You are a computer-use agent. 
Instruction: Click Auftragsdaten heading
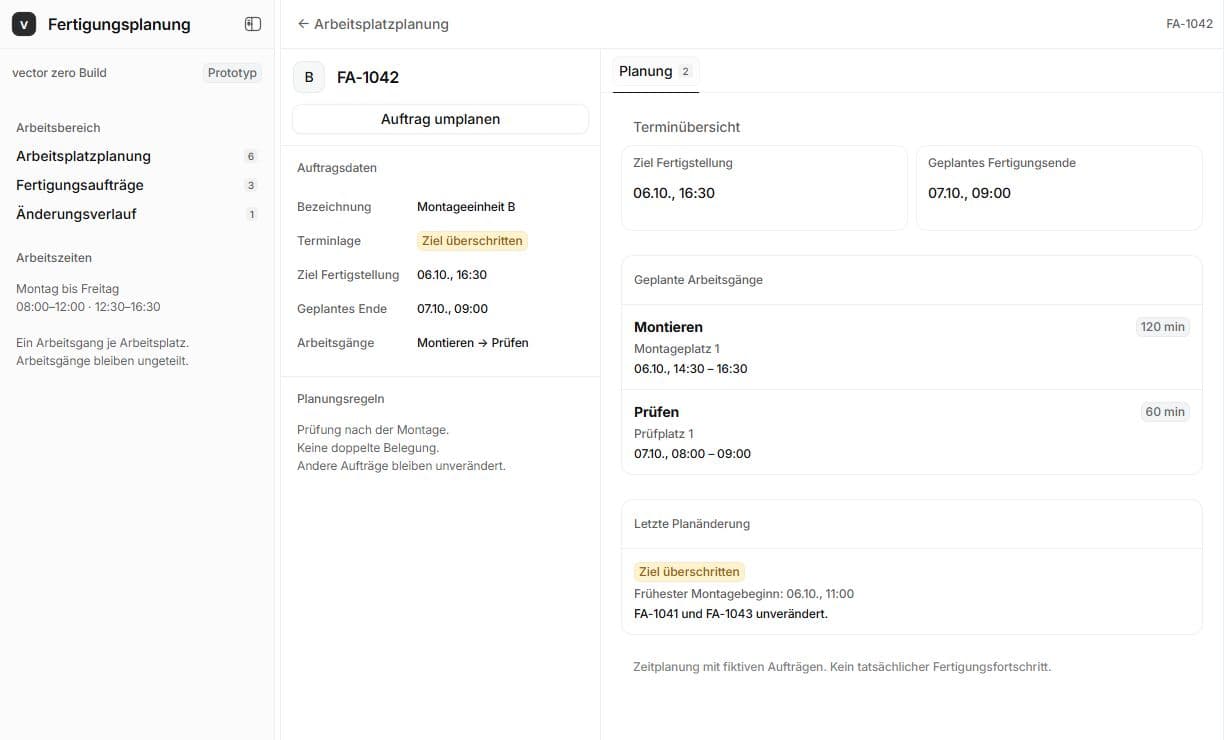click(337, 168)
